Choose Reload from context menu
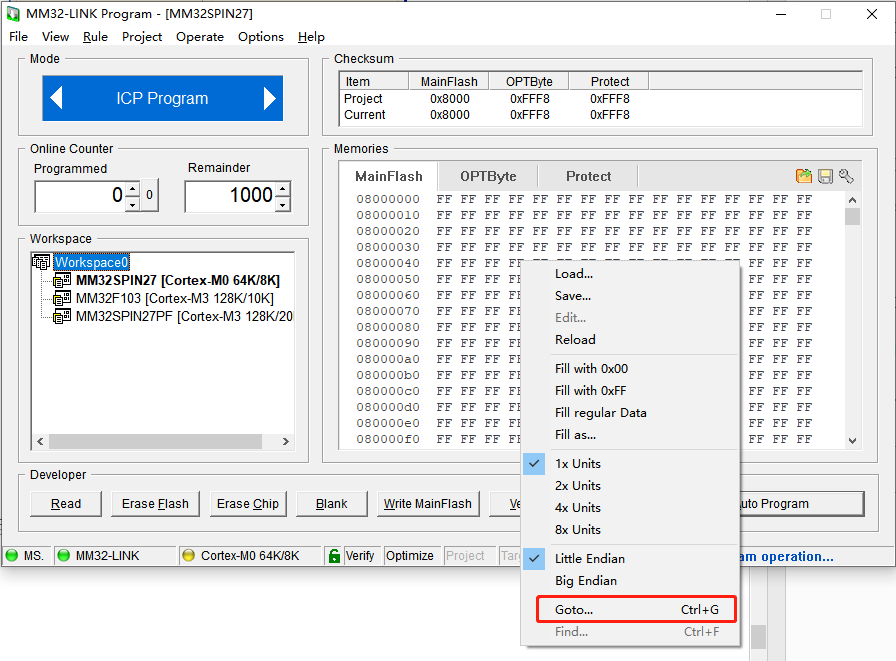Screen dimensions: 896x661 [x=630, y=340]
